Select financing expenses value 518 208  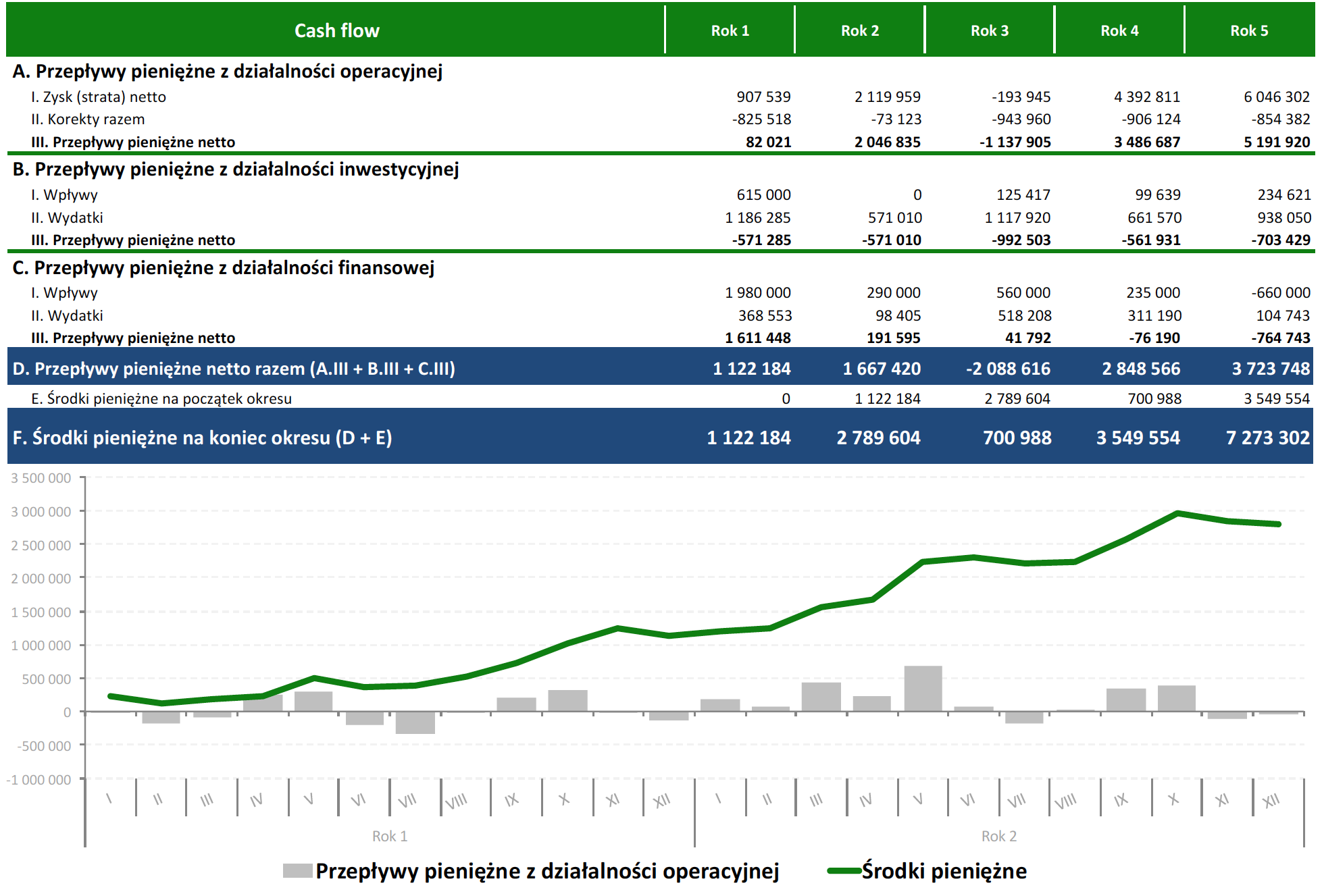(x=1024, y=316)
